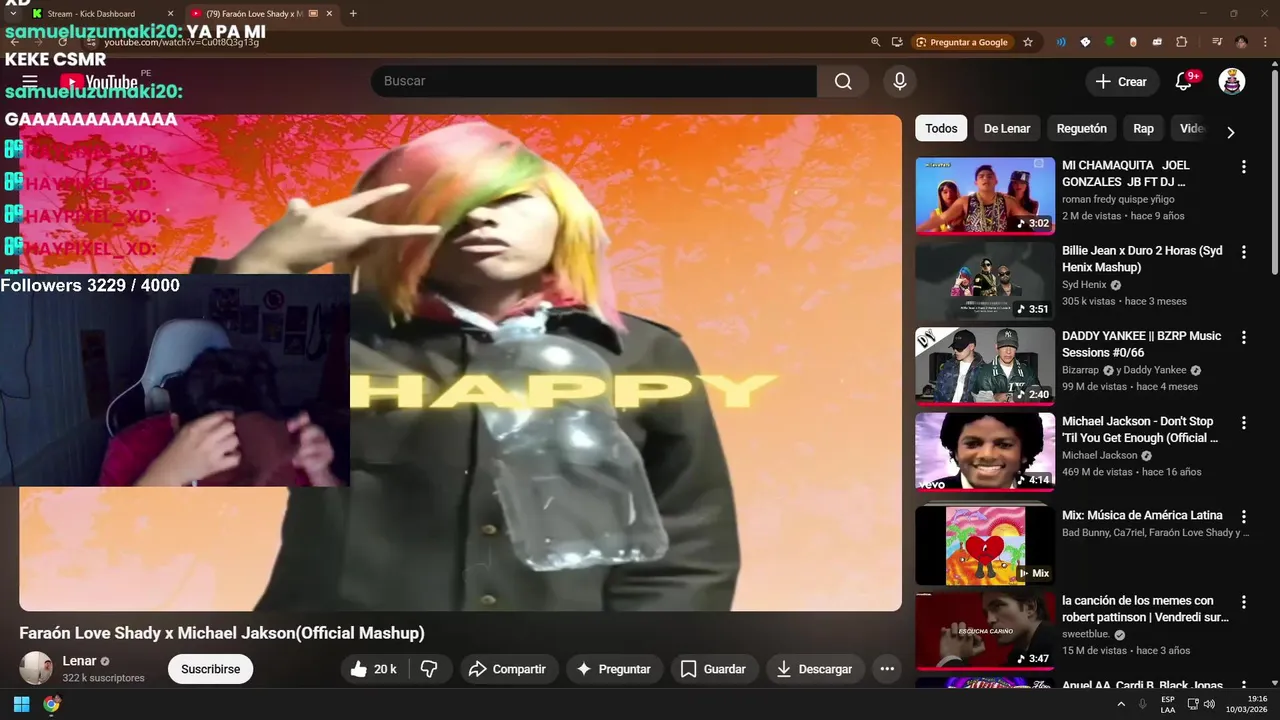Click Chrome icon in taskbar
The height and width of the screenshot is (720, 1280).
click(51, 704)
